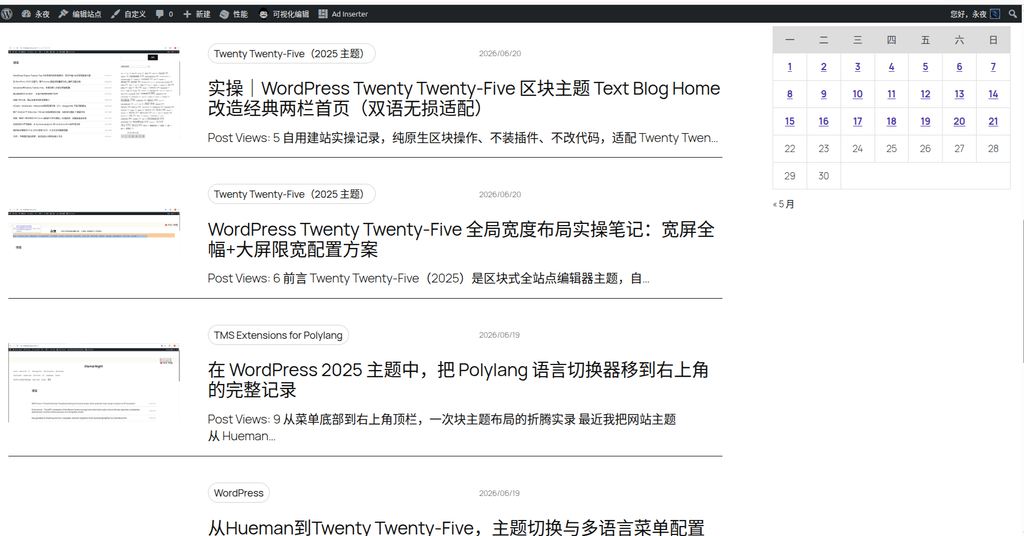This screenshot has height=536, width=1024.
Task: Open calendar day 1 posts
Action: [x=790, y=67]
